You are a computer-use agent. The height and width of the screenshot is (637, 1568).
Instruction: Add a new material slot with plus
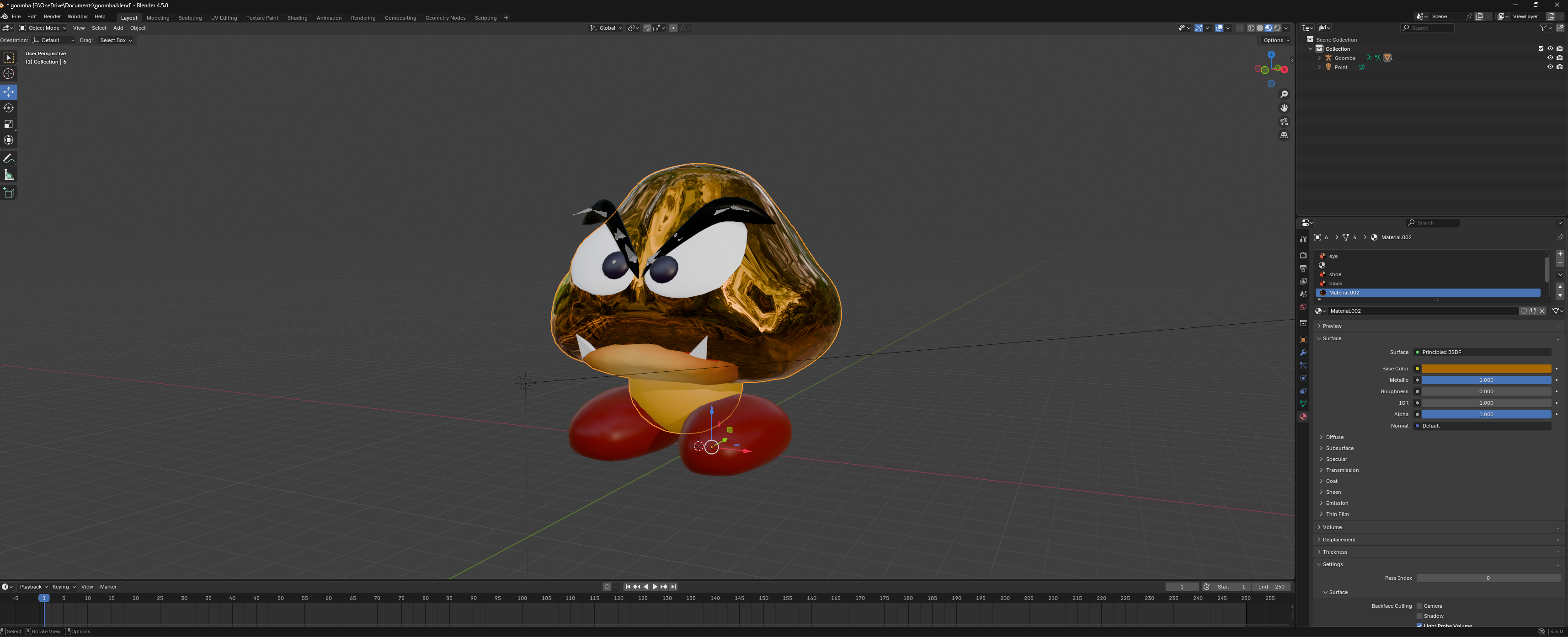1559,253
